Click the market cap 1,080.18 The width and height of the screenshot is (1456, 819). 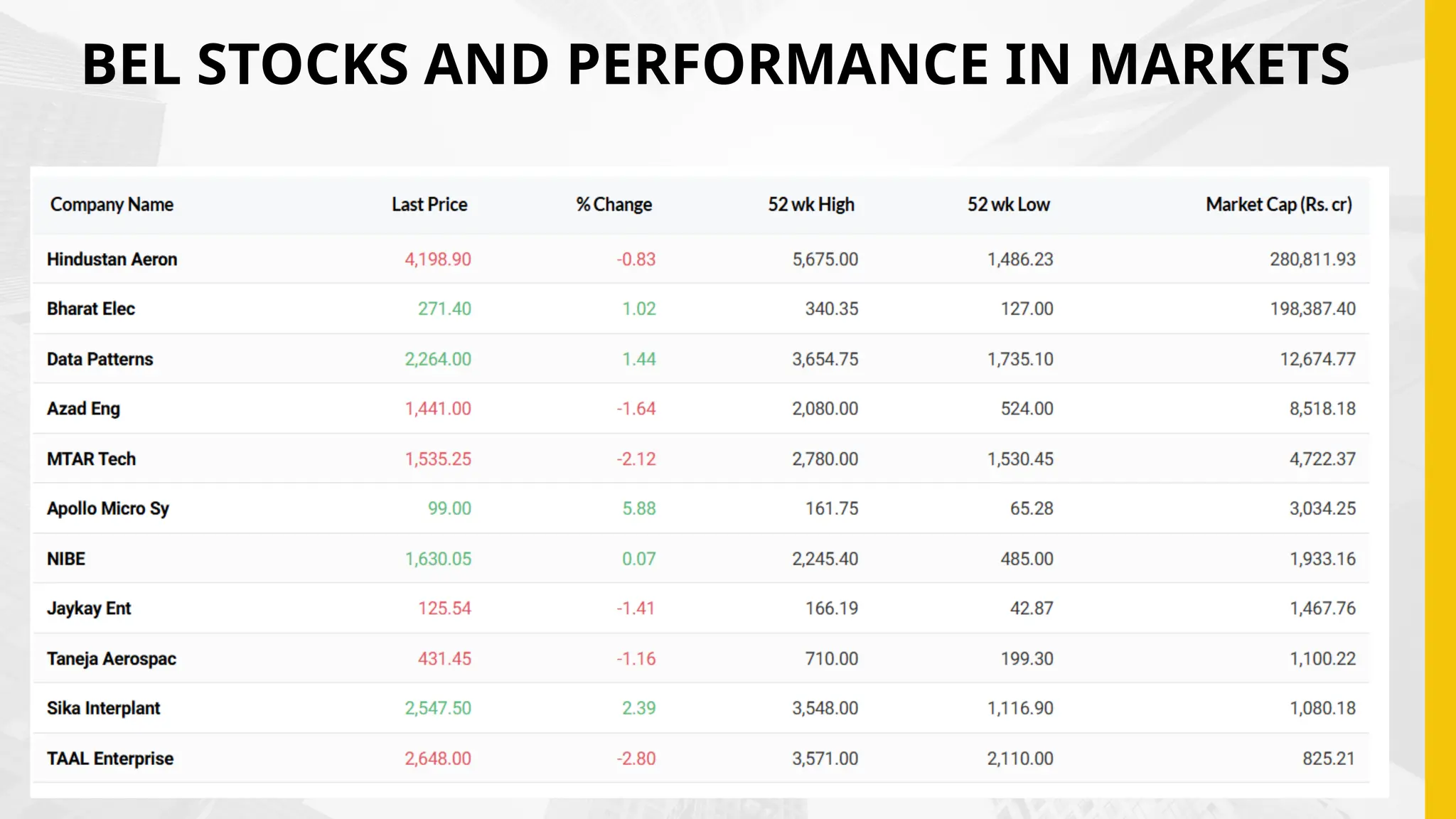(1322, 709)
